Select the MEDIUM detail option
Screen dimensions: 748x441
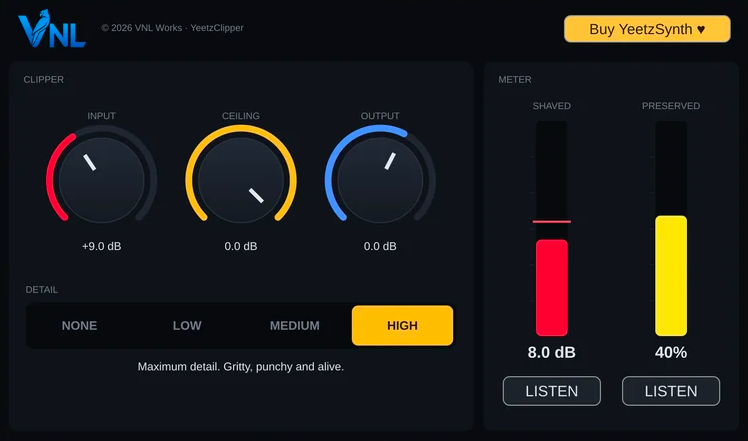point(295,326)
